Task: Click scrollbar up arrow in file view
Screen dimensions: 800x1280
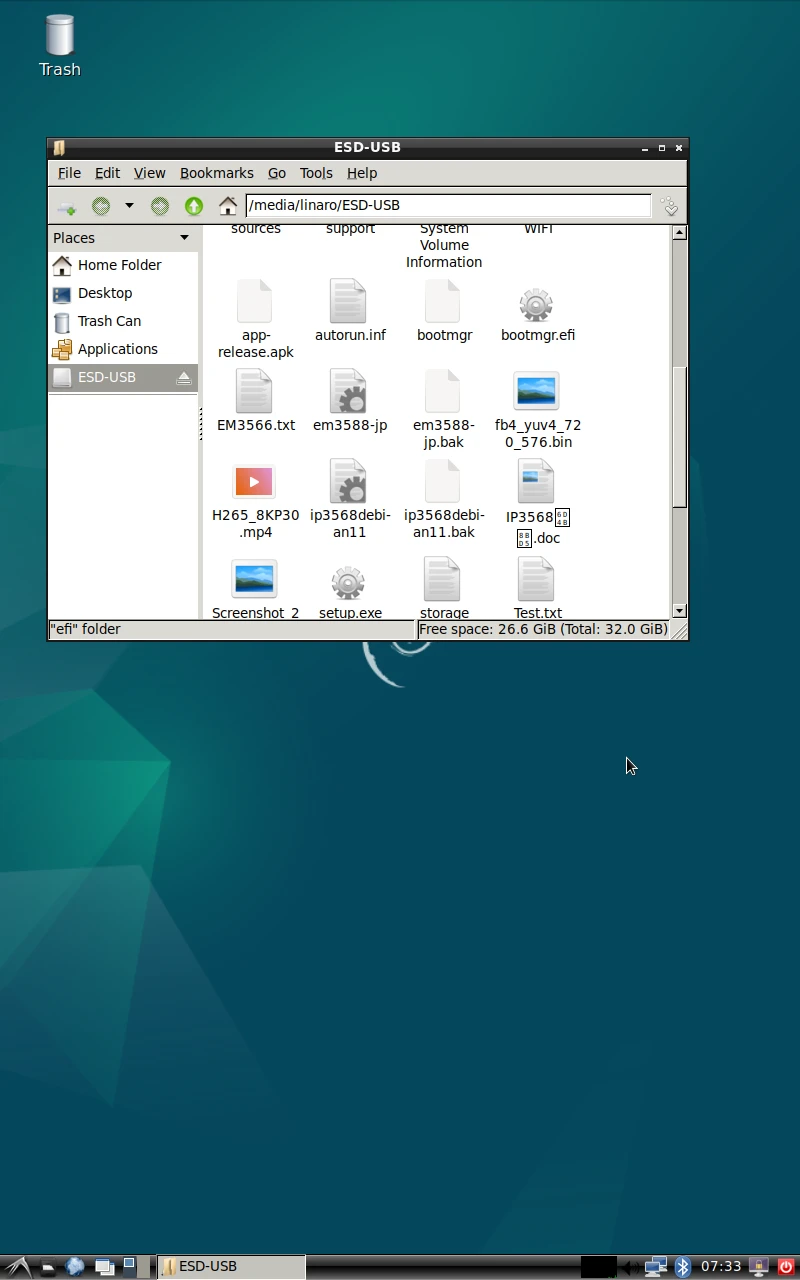Action: [x=679, y=233]
